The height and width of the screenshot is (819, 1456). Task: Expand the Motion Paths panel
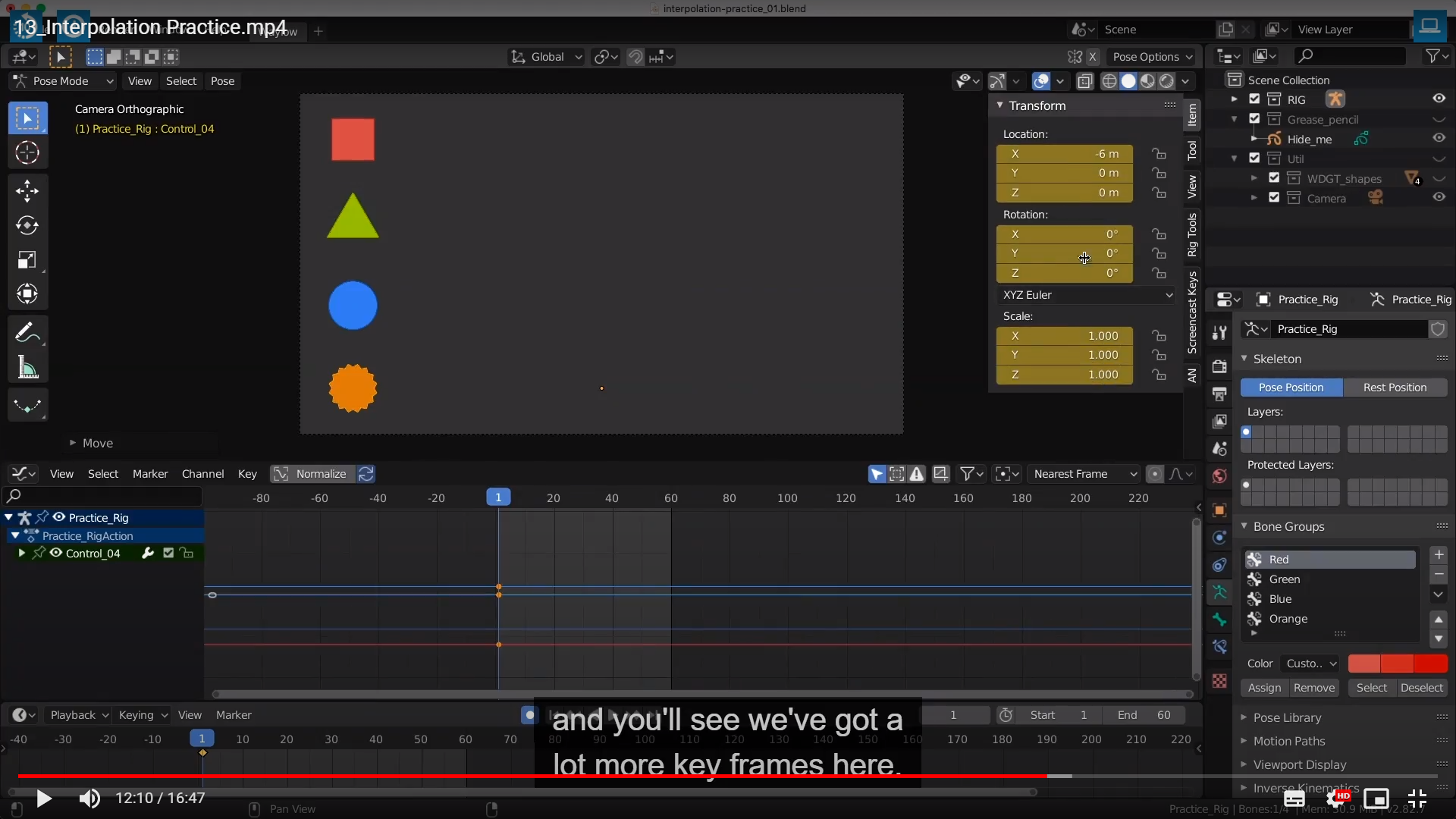(1288, 741)
